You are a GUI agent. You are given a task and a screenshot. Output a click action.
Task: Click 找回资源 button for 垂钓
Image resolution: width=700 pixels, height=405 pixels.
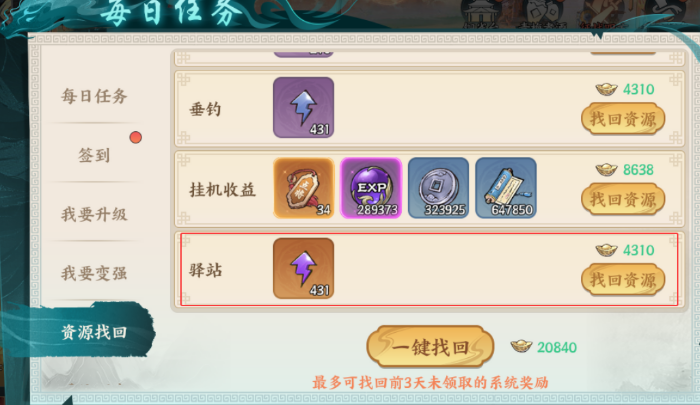(x=623, y=119)
